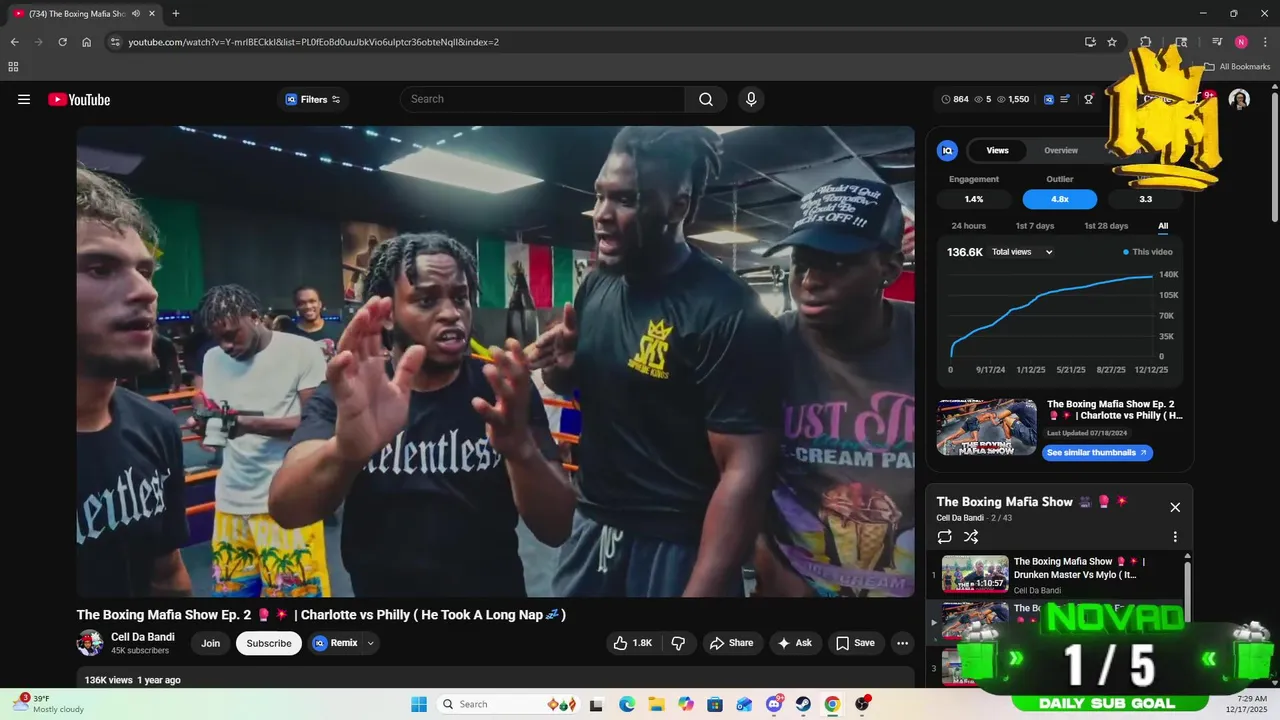Open the browser home page
The image size is (1280, 720).
tap(87, 42)
